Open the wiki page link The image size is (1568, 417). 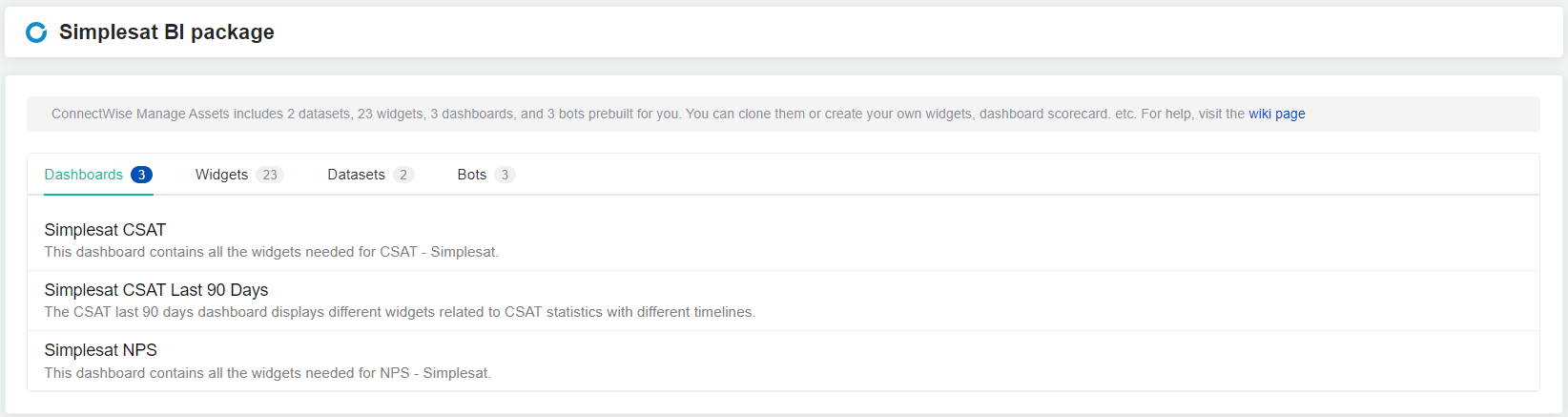click(x=1276, y=114)
